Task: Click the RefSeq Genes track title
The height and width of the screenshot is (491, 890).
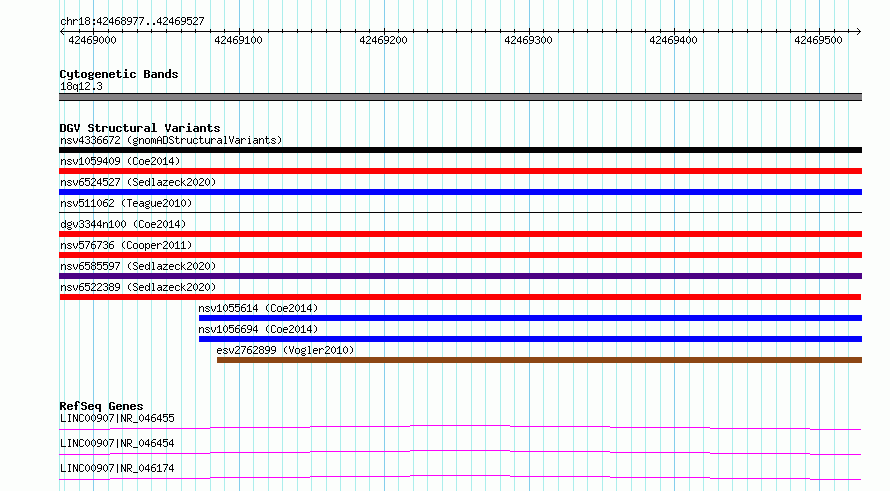Action: (x=101, y=406)
